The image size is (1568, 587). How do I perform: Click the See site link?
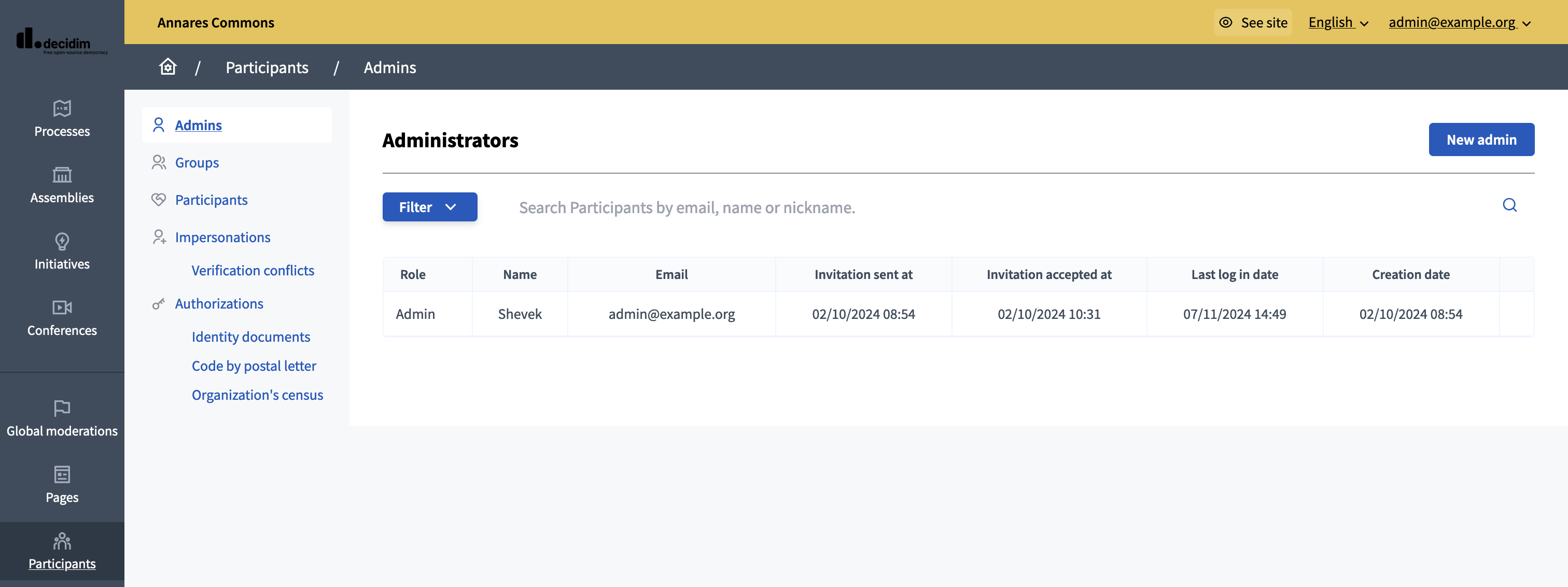[x=1253, y=22]
